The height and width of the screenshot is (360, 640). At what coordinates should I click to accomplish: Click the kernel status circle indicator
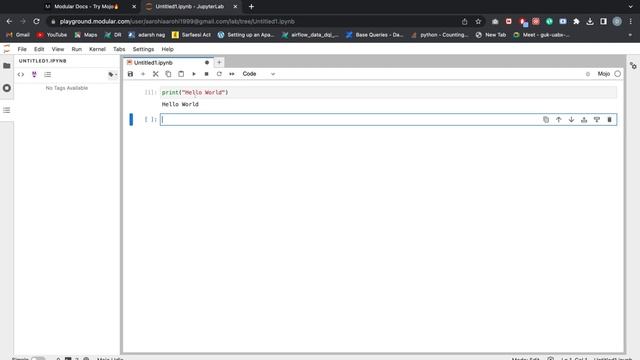click(618, 74)
